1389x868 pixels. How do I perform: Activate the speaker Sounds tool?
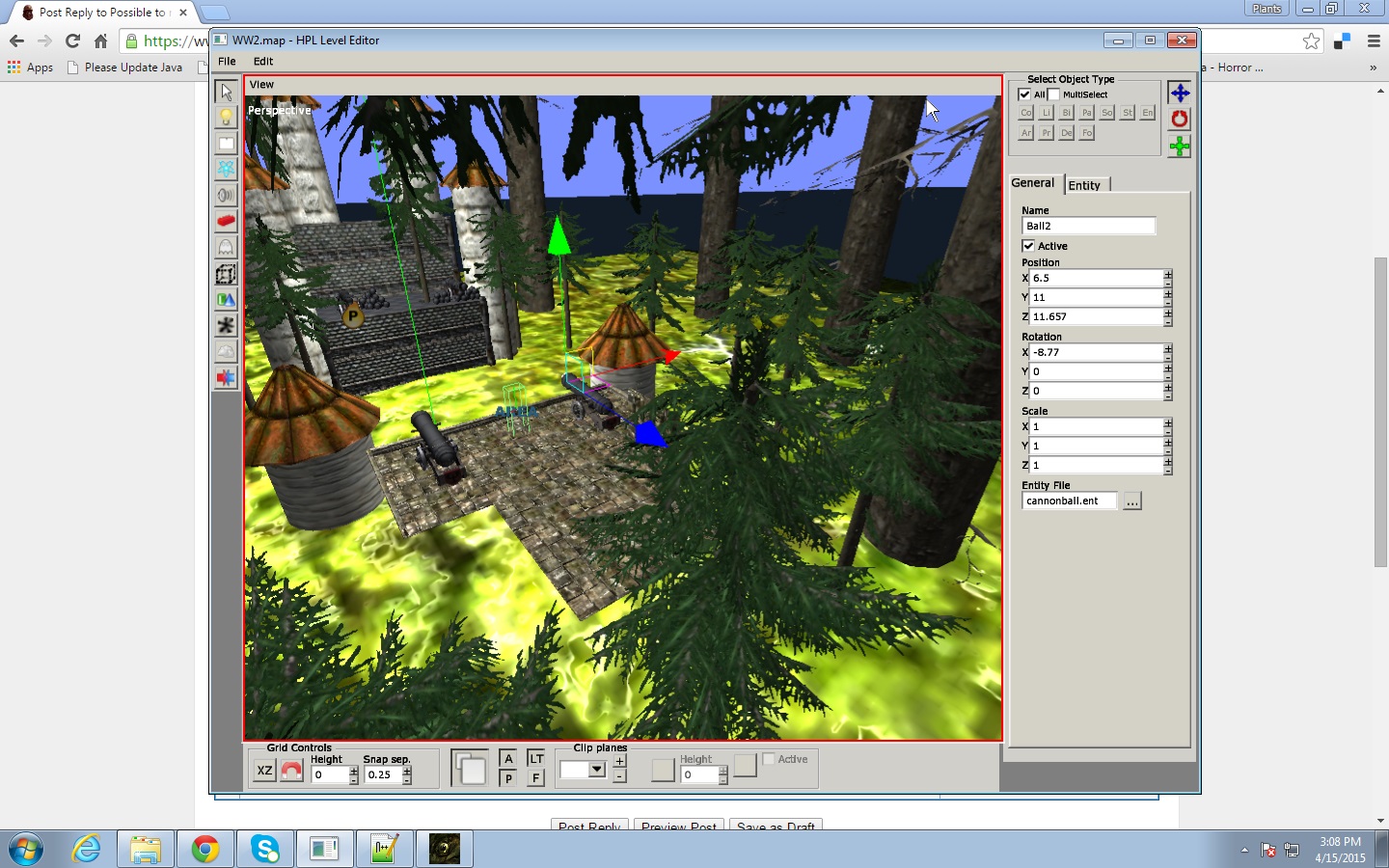(226, 195)
